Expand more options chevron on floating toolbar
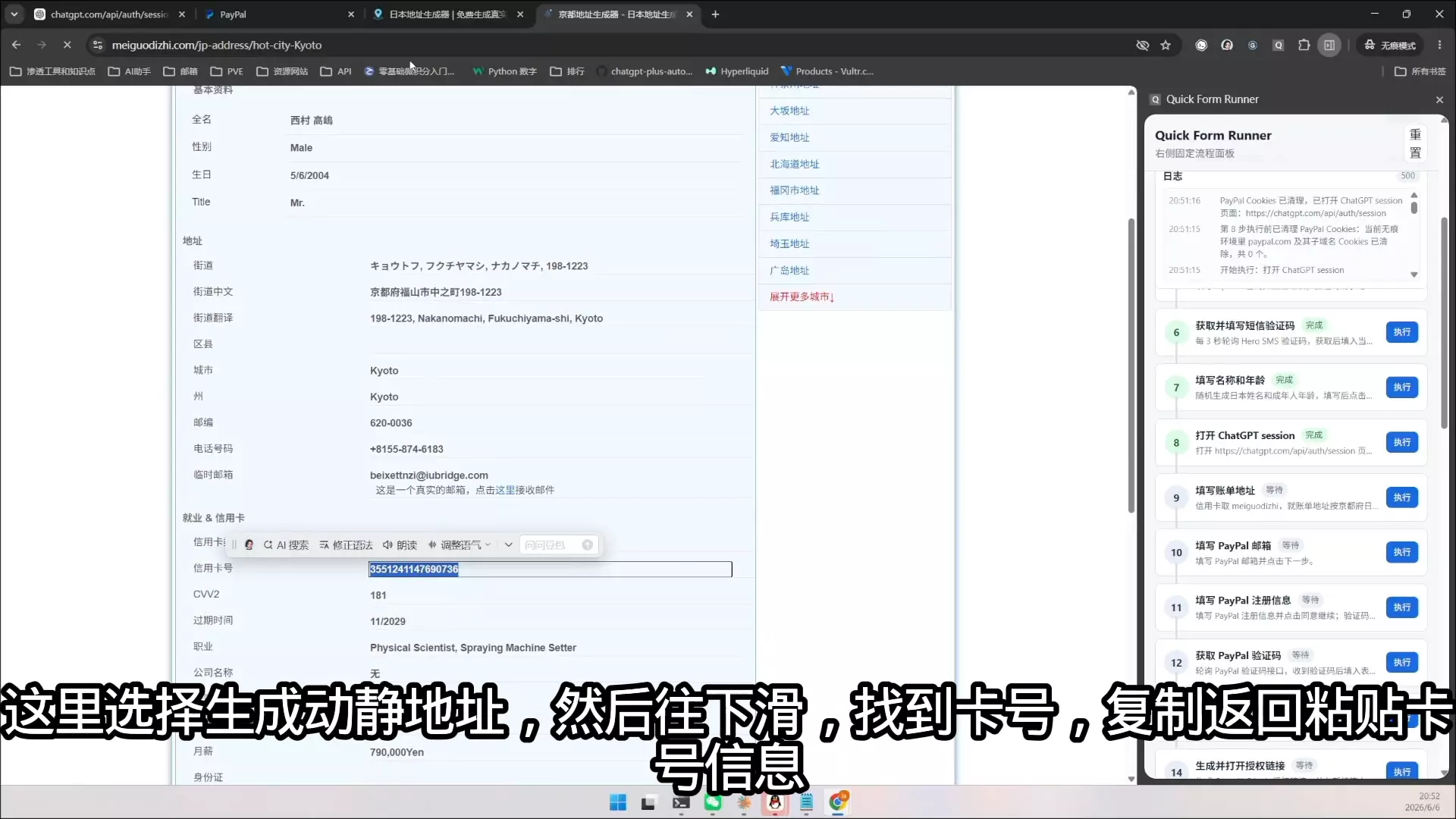The width and height of the screenshot is (1456, 819). [x=508, y=545]
